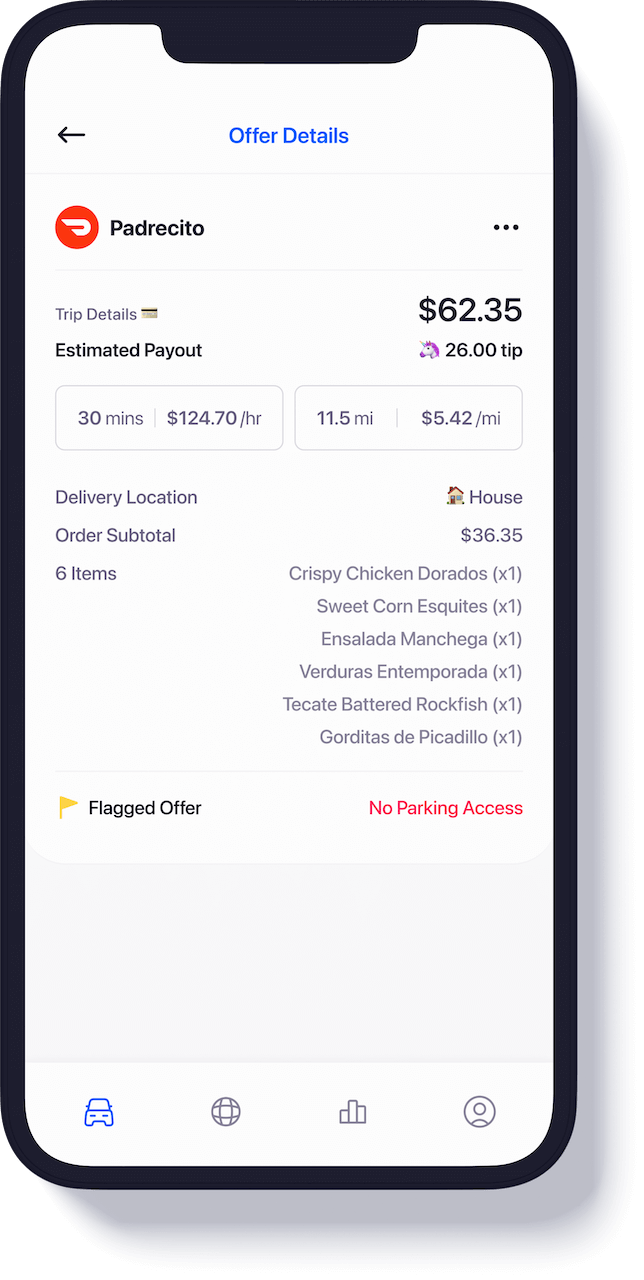Viewport: 644px width, 1280px height.
Task: Tap the credit card emoji next to Trip Details
Action: click(148, 313)
